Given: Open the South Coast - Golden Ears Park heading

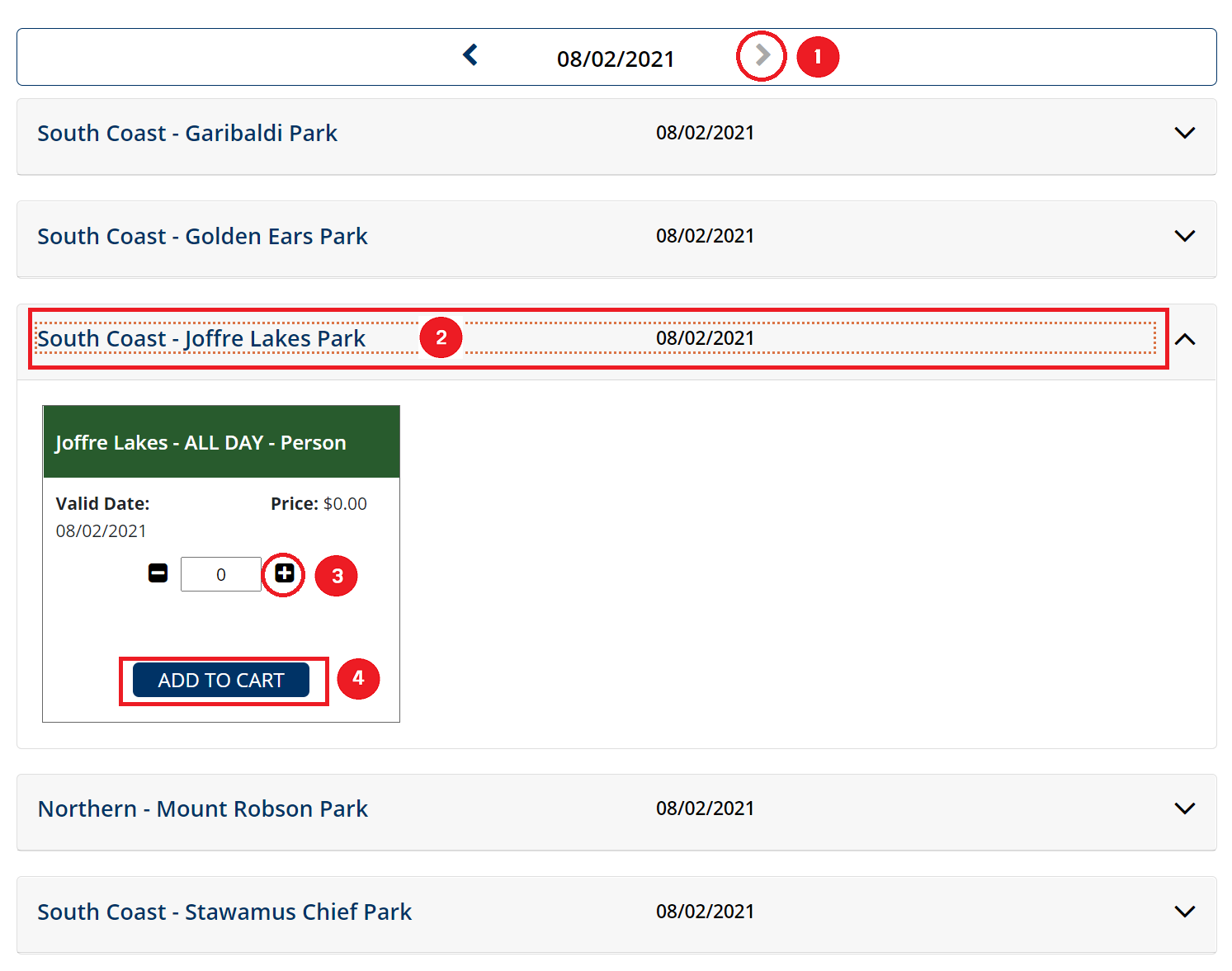Looking at the screenshot, I should [202, 237].
